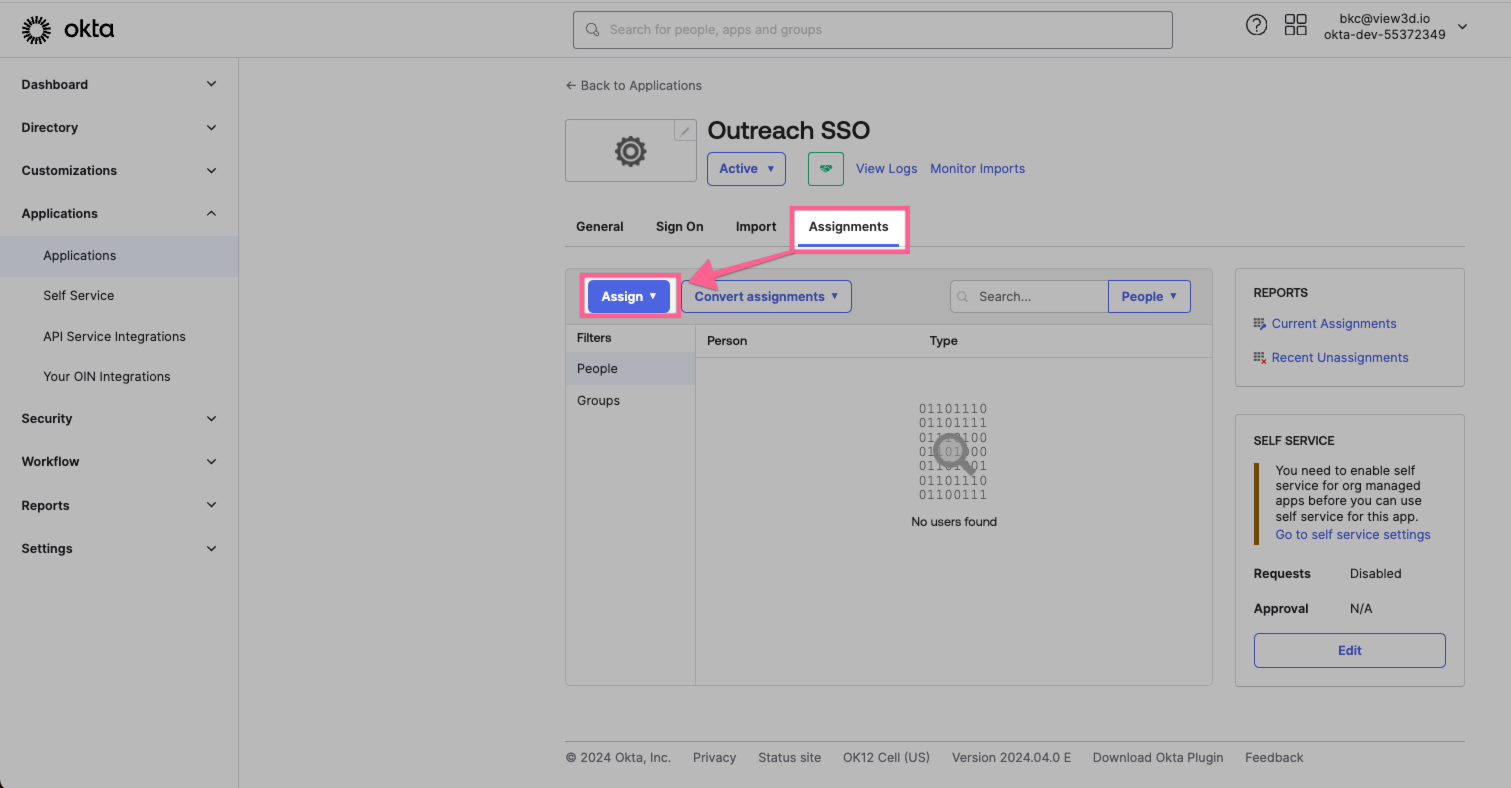Click the Outreach SSO gear logo
This screenshot has height=788, width=1511.
point(630,151)
